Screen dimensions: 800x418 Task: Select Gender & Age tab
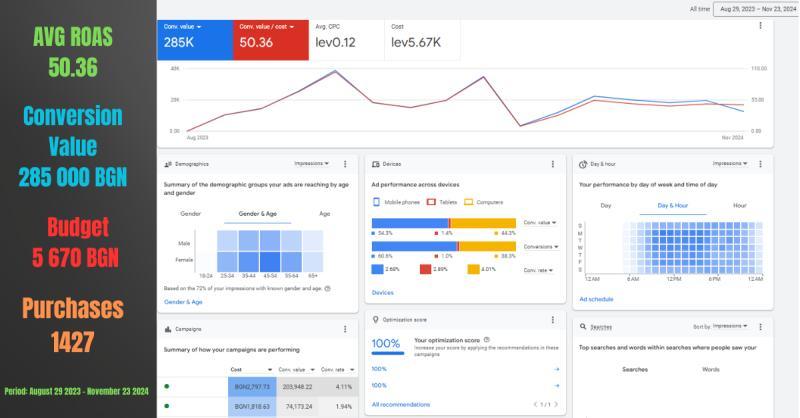258,213
